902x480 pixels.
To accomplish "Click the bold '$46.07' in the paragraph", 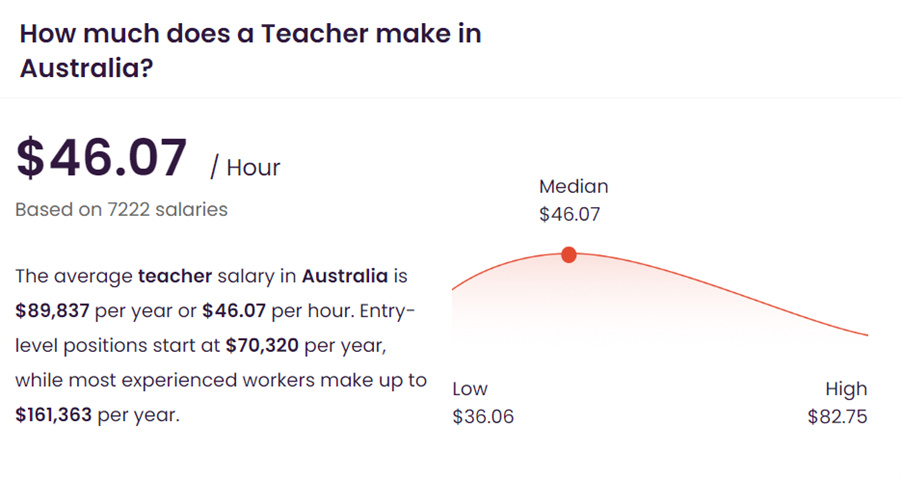I will click(234, 311).
